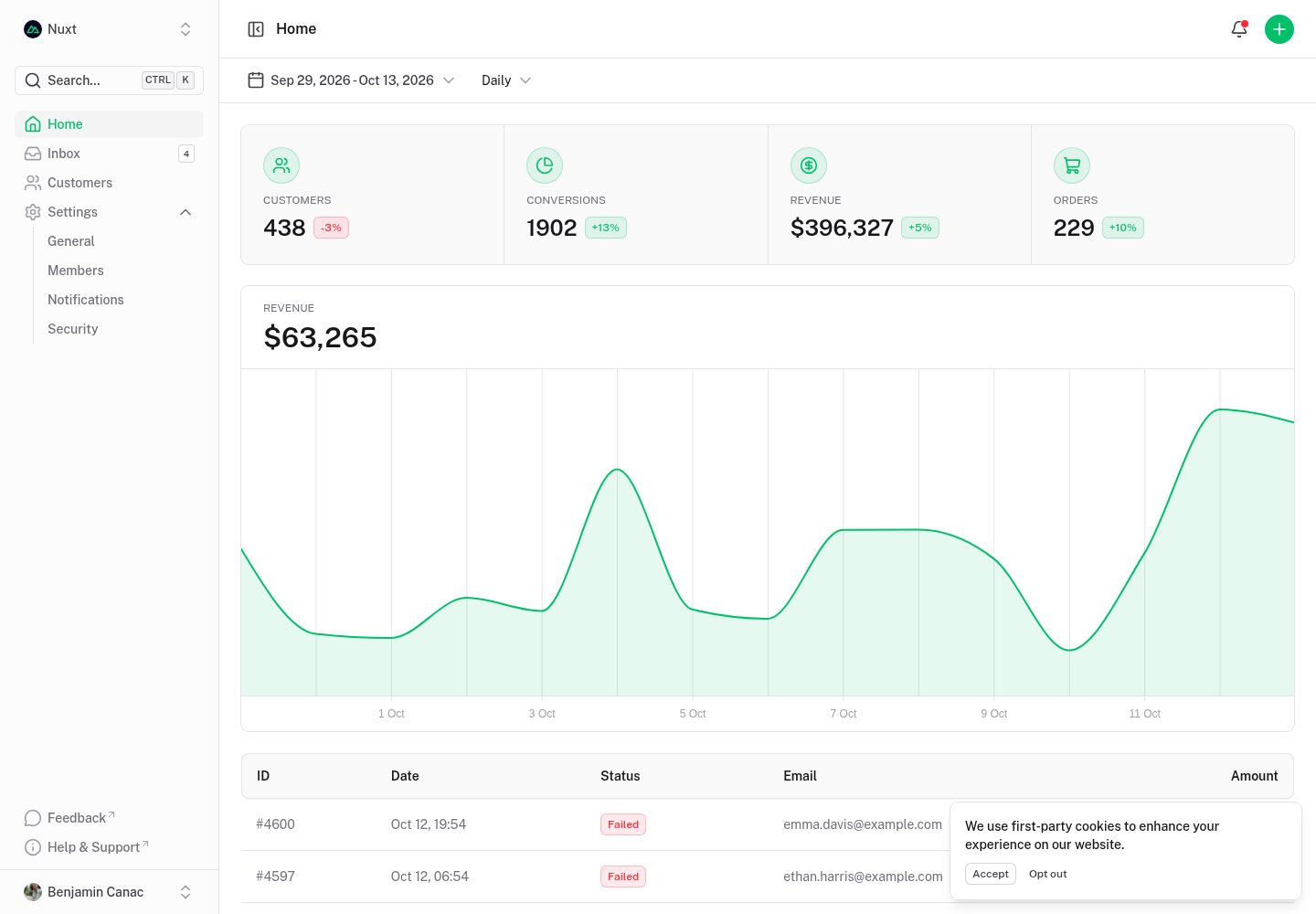Image resolution: width=1316 pixels, height=914 pixels.
Task: Open the Nuxt team switcher chevrons
Action: [186, 29]
